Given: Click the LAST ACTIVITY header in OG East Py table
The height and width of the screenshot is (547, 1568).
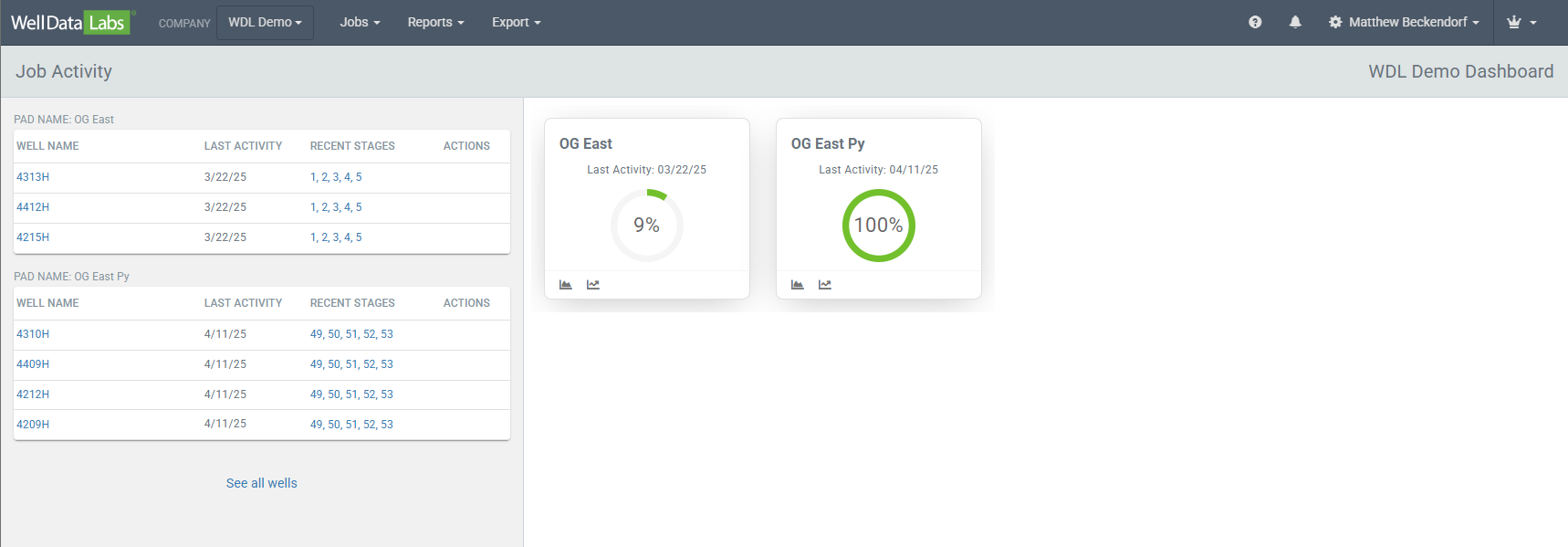Looking at the screenshot, I should (243, 303).
